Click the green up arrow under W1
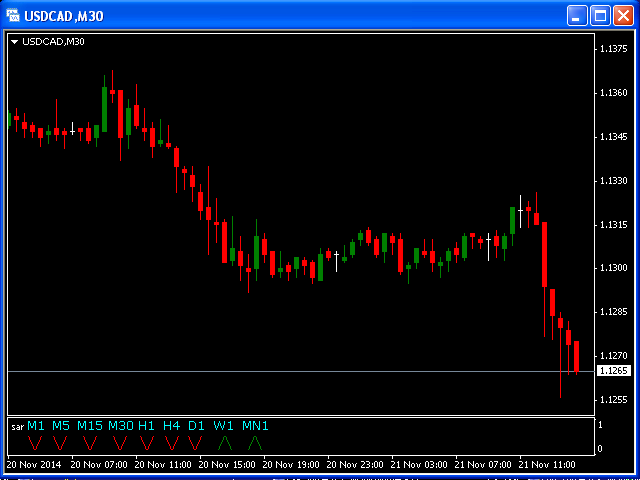The width and height of the screenshot is (640, 480). tap(224, 442)
